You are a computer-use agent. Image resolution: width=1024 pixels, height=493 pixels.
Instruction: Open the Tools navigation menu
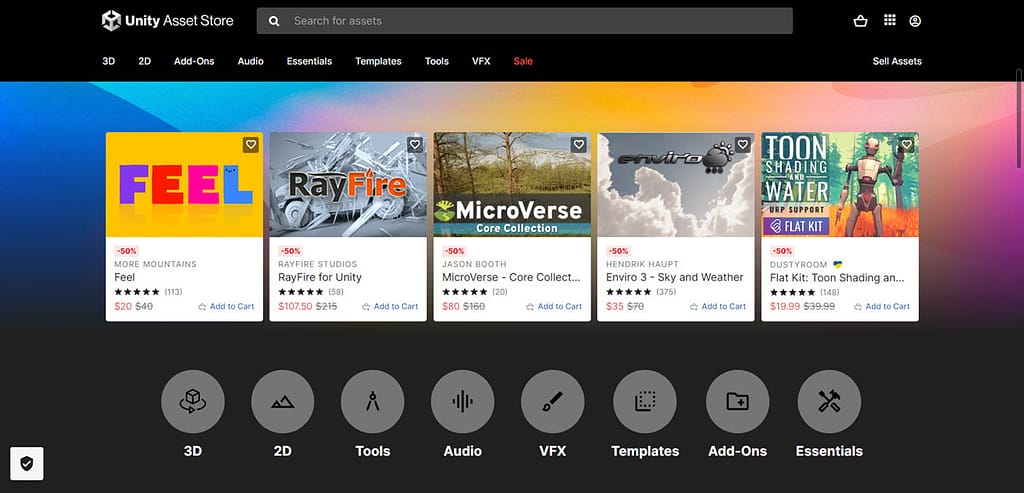pos(437,61)
